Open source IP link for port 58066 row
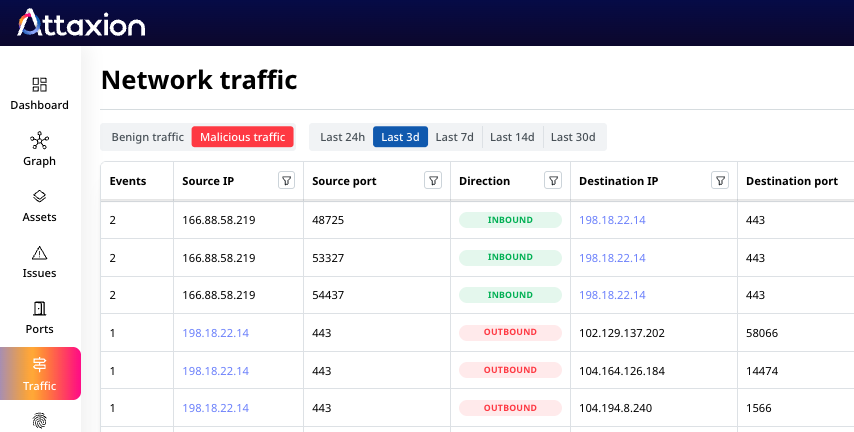Viewport: 854px width, 432px height. tap(215, 333)
